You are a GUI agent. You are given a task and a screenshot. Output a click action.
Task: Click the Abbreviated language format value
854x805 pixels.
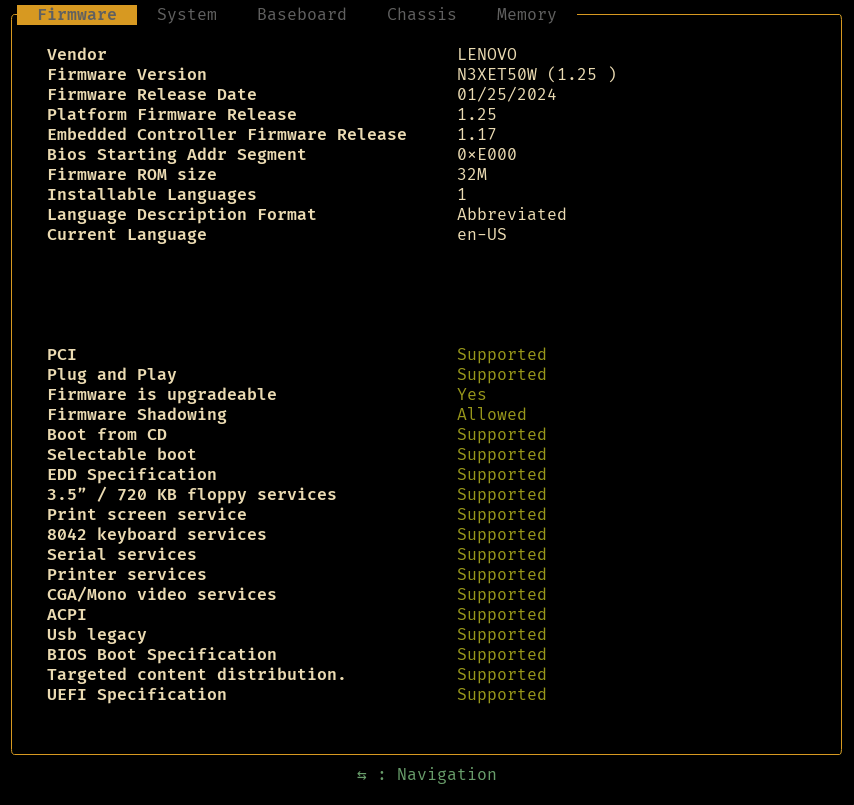512,215
